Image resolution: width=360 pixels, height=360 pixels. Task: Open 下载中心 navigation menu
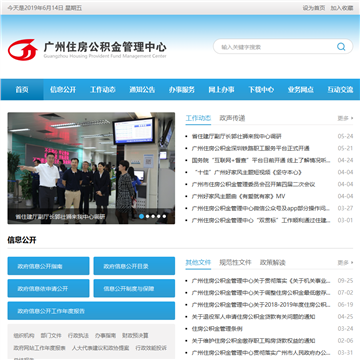(261, 89)
